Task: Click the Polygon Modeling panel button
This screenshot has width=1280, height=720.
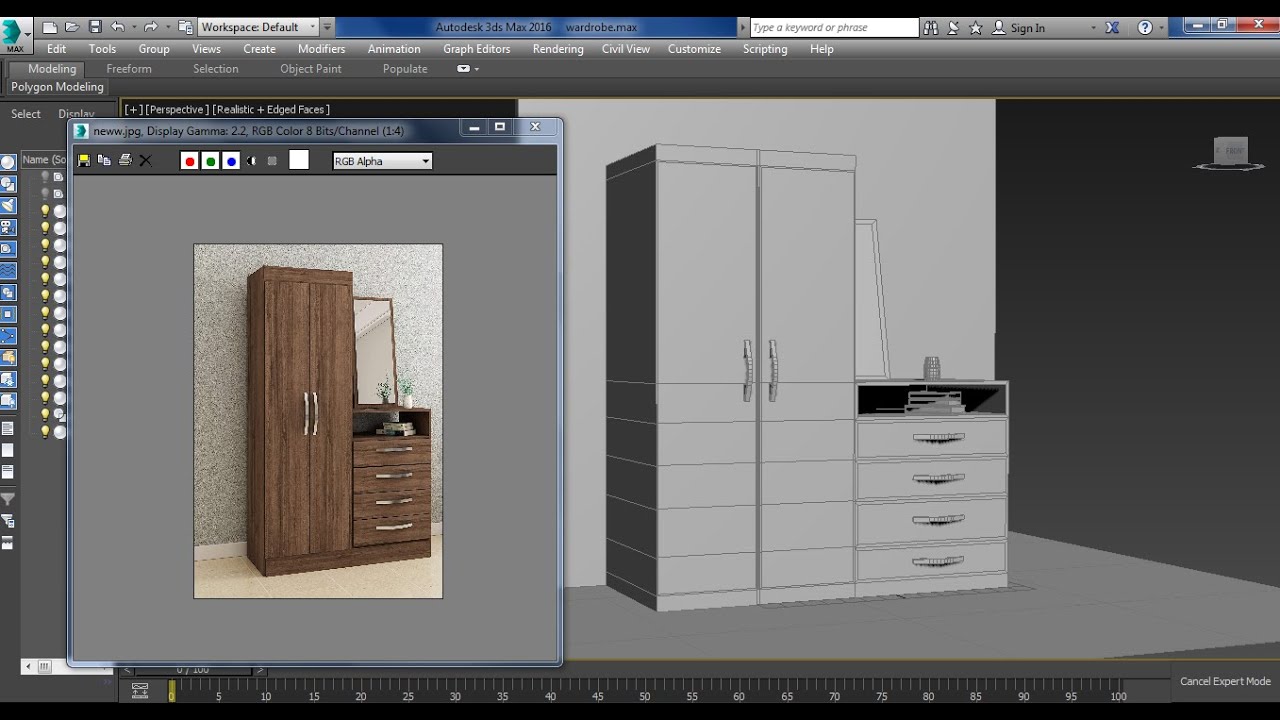Action: [x=57, y=87]
